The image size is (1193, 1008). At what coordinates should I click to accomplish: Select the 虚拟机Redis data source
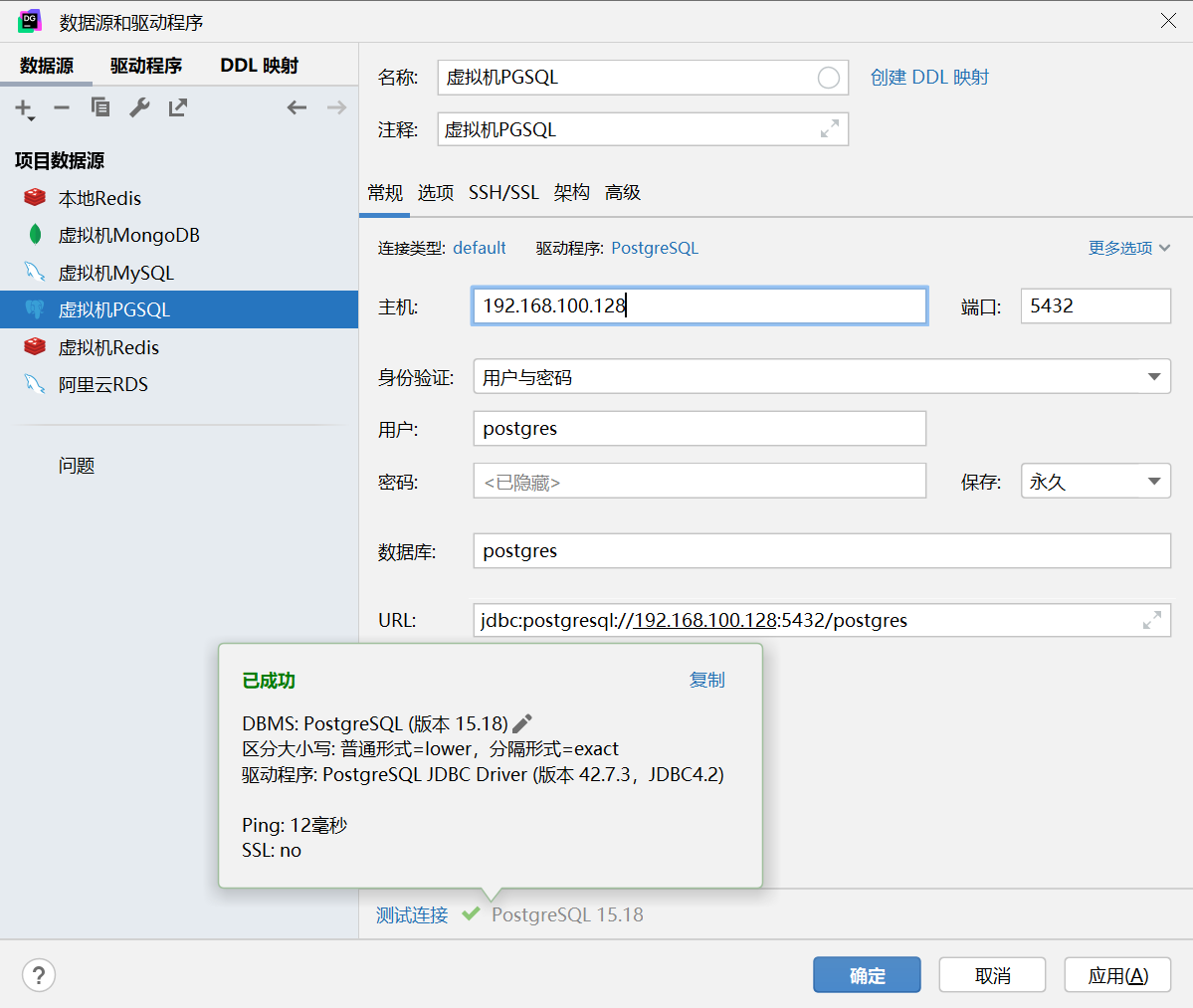pyautogui.click(x=179, y=347)
